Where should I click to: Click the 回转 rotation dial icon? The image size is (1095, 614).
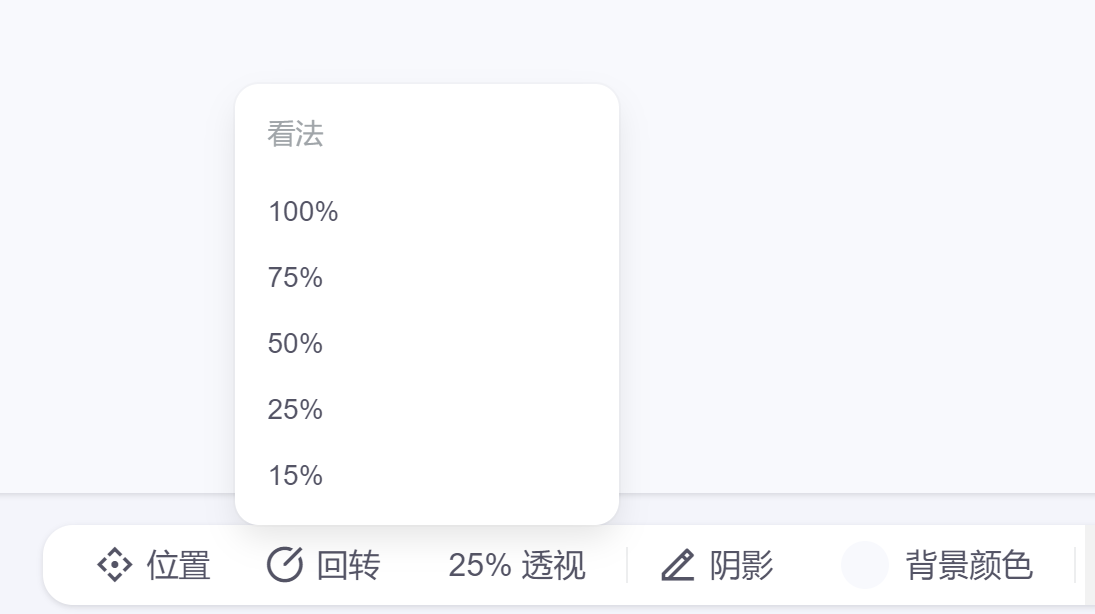[285, 565]
